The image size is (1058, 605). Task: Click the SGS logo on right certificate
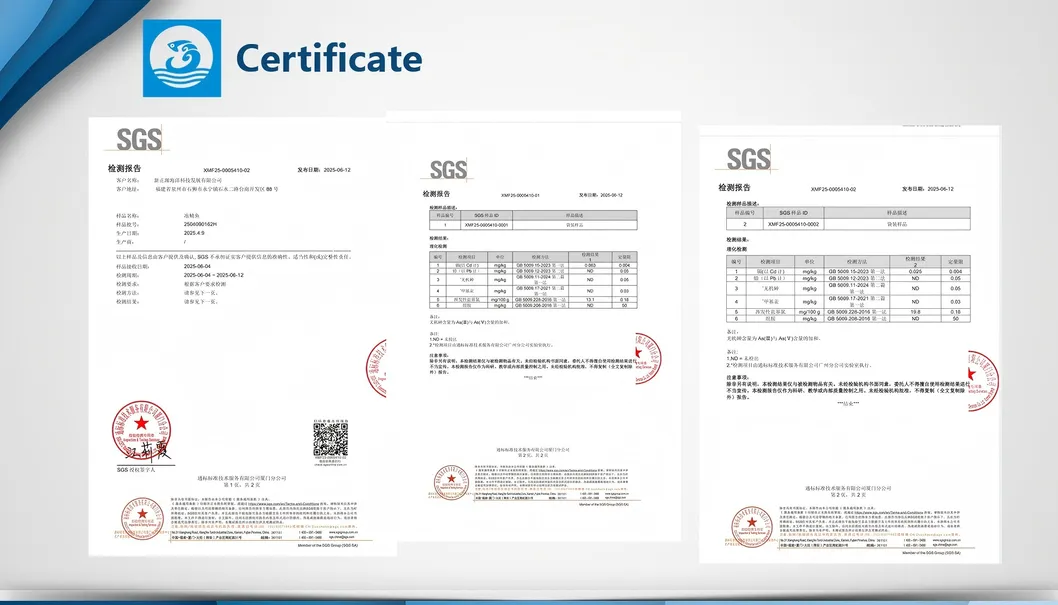[x=749, y=159]
